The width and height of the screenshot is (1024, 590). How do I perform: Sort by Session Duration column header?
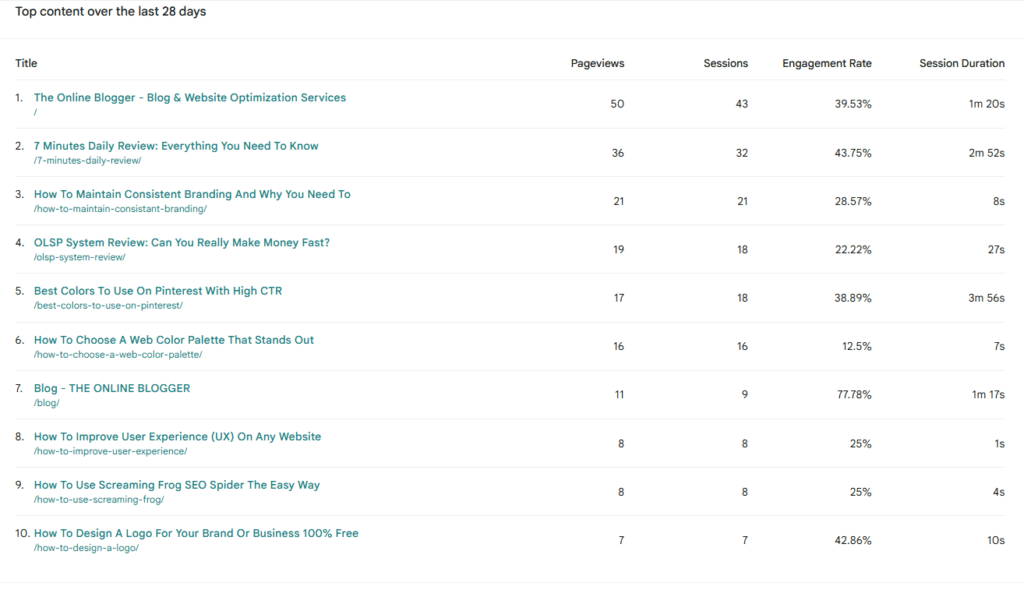(x=961, y=63)
